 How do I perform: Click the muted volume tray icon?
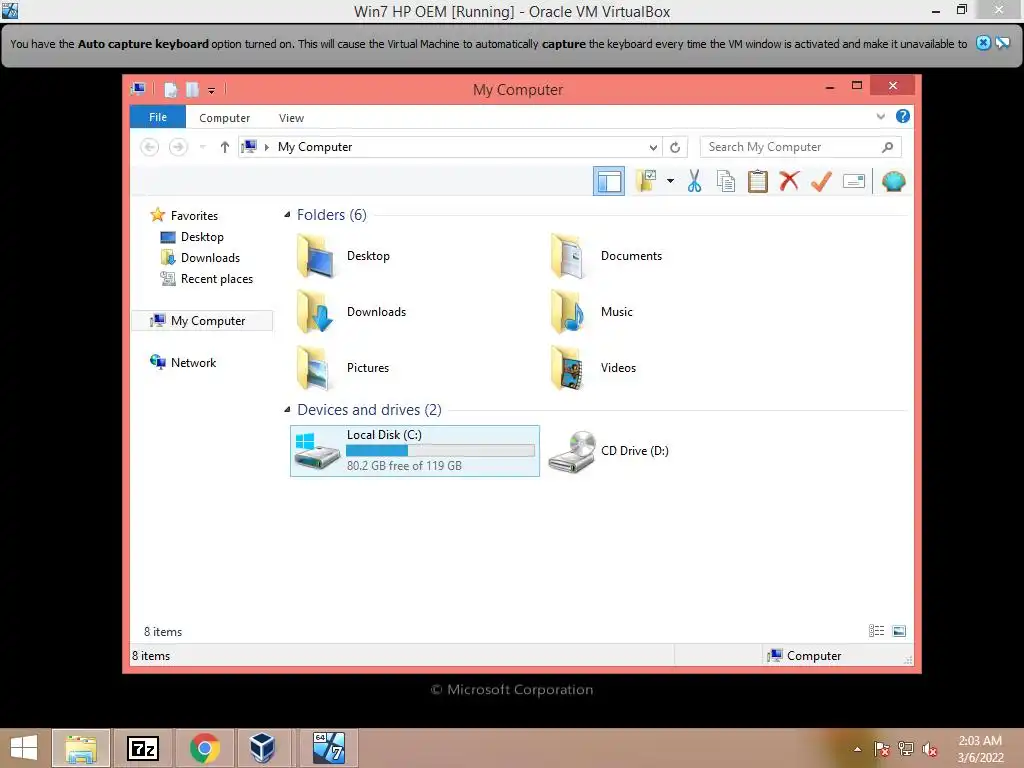pos(930,749)
